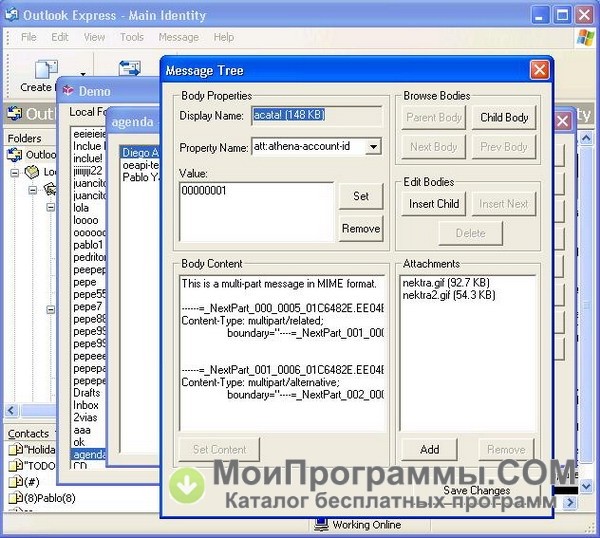
Task: Click the Add attachment button
Action: tap(429, 449)
